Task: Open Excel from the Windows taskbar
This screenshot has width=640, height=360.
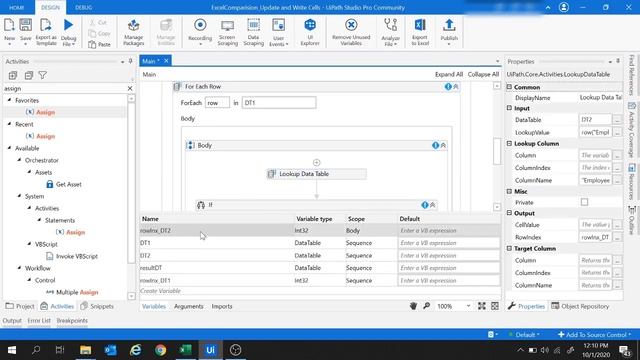Action: (185, 350)
